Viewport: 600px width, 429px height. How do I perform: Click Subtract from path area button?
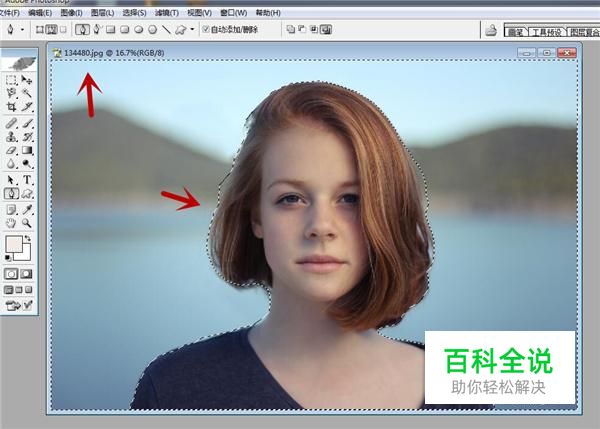point(302,29)
